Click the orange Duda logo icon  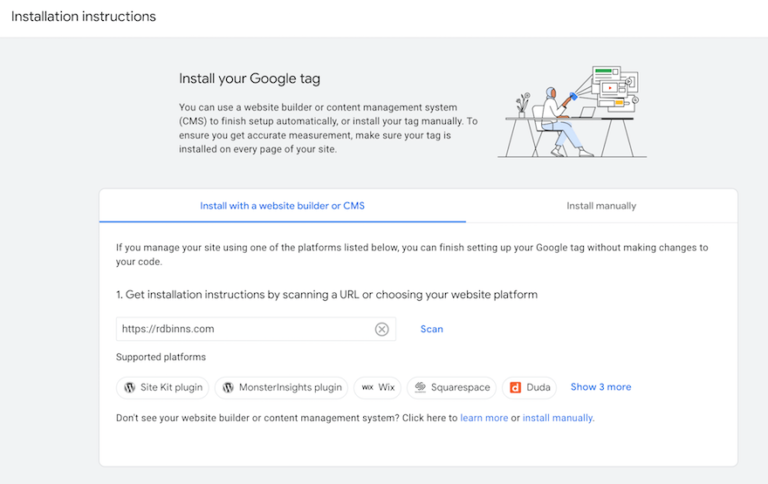pyautogui.click(x=516, y=387)
